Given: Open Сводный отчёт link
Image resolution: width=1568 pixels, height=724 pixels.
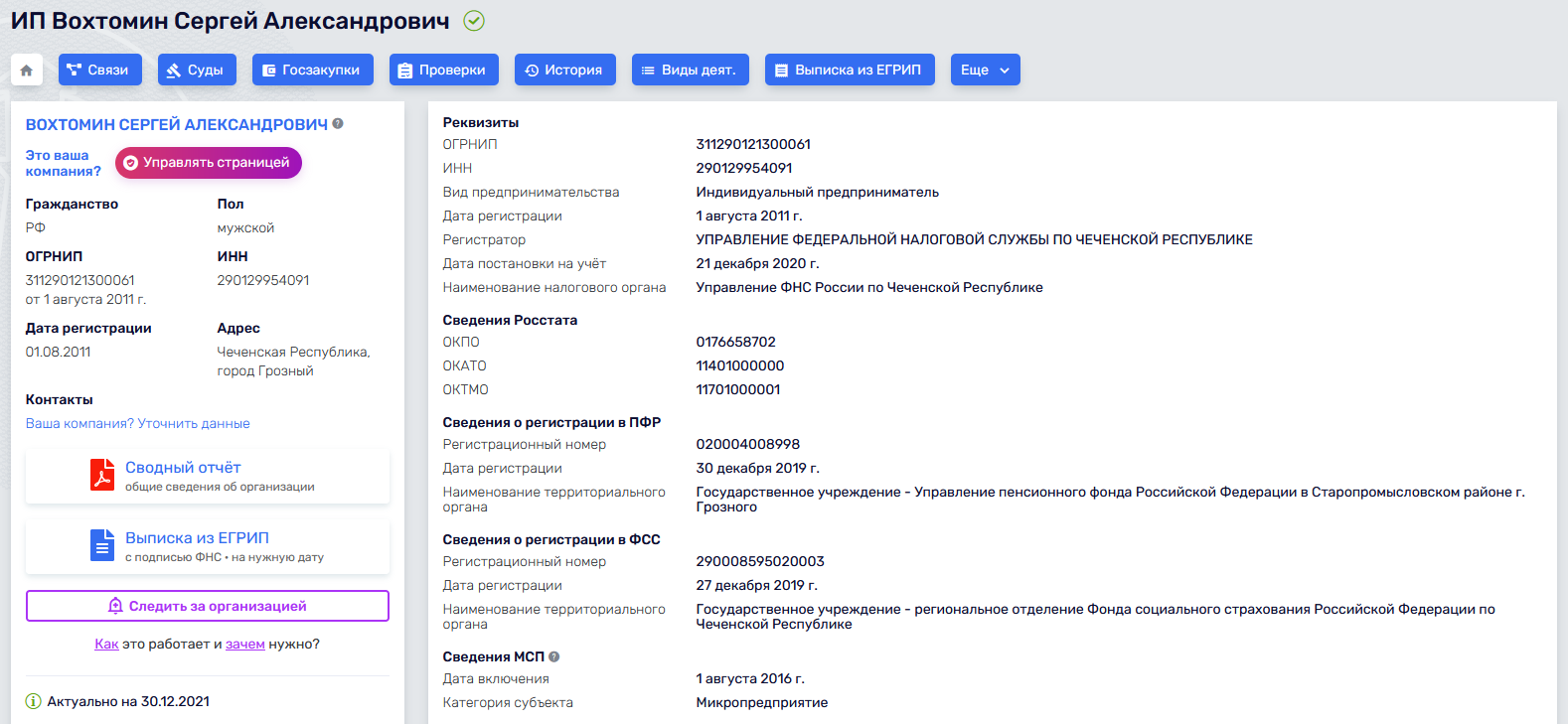Looking at the screenshot, I should pos(183,467).
